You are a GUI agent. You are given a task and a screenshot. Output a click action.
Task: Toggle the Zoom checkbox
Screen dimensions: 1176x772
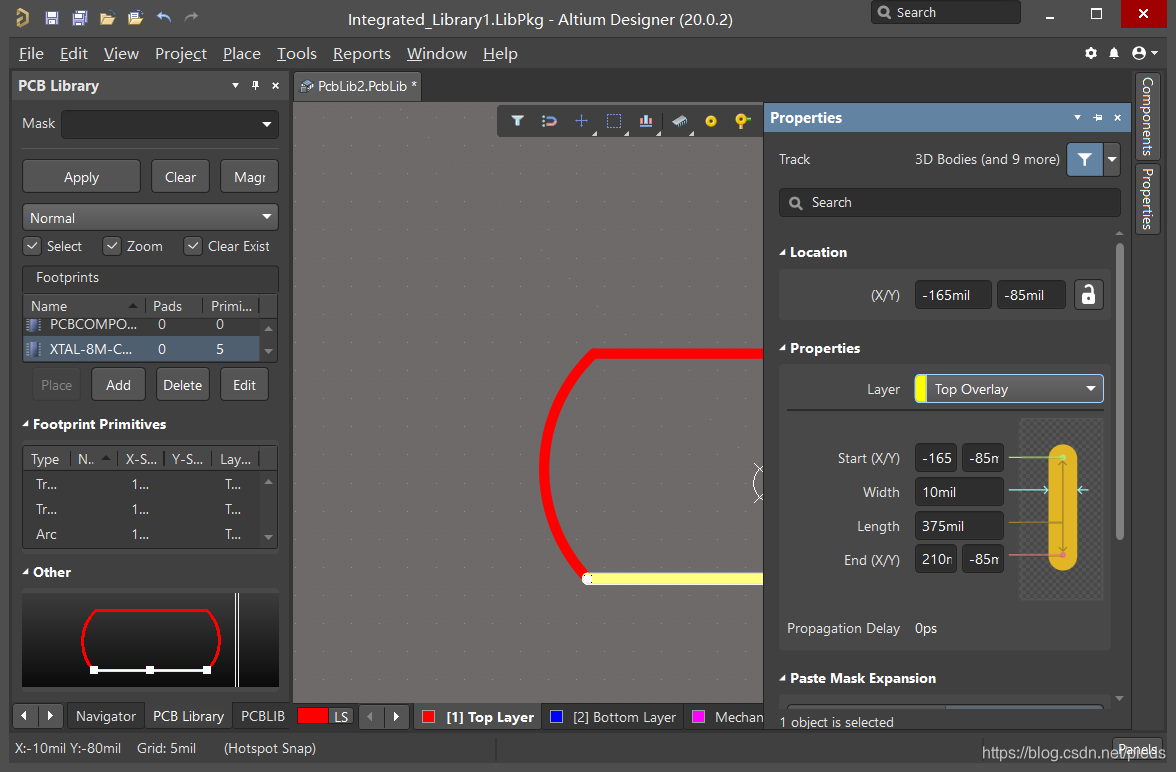112,246
